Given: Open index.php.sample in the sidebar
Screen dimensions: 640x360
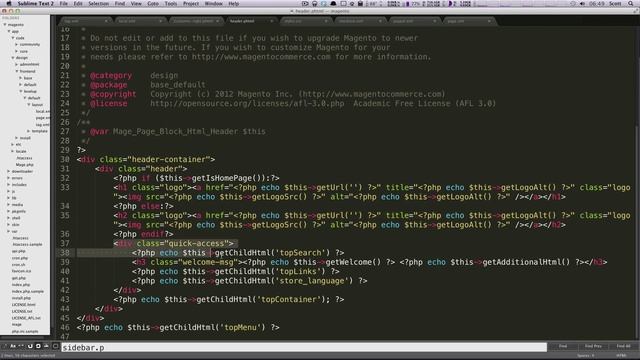Looking at the screenshot, I should [27, 291].
